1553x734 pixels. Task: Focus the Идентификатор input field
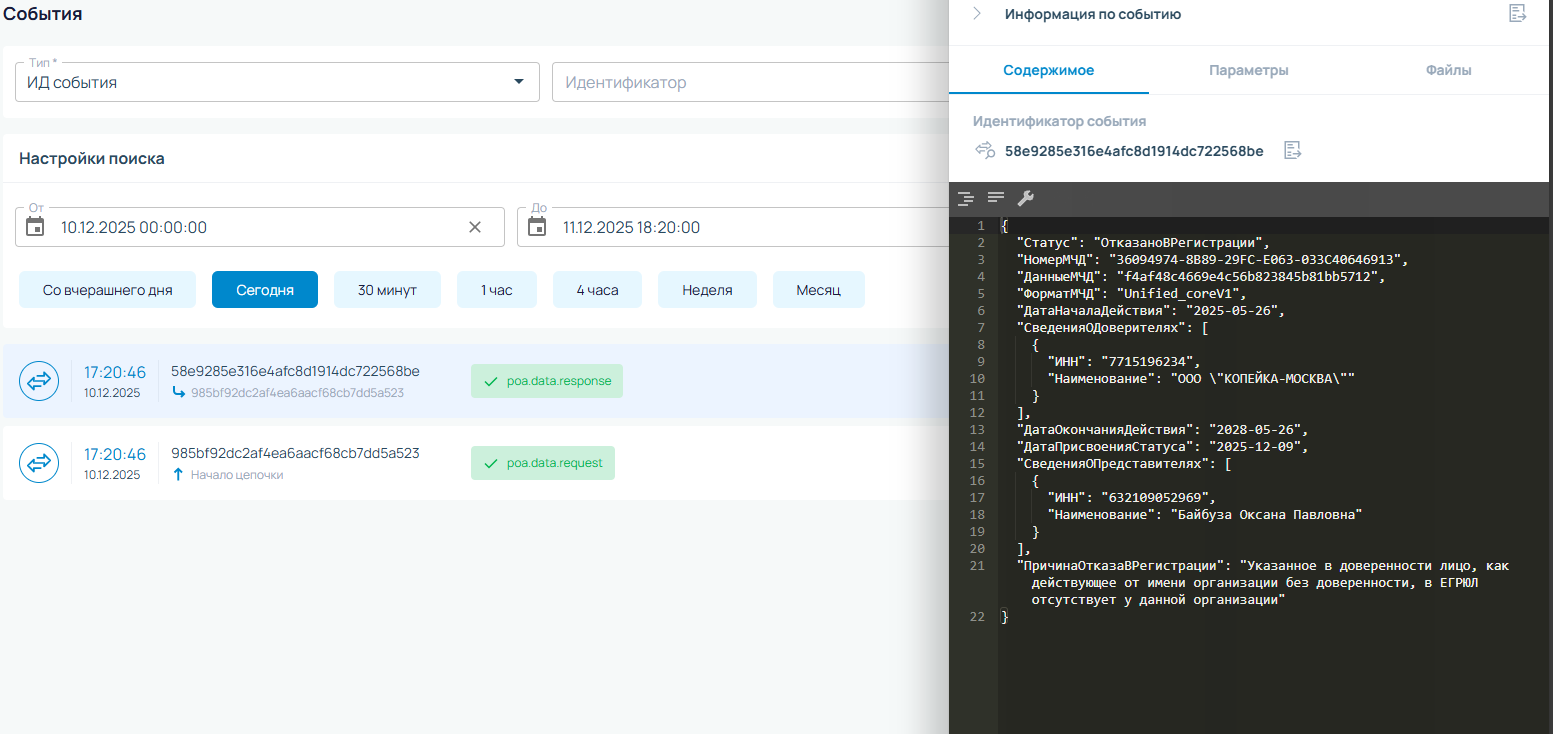click(750, 82)
